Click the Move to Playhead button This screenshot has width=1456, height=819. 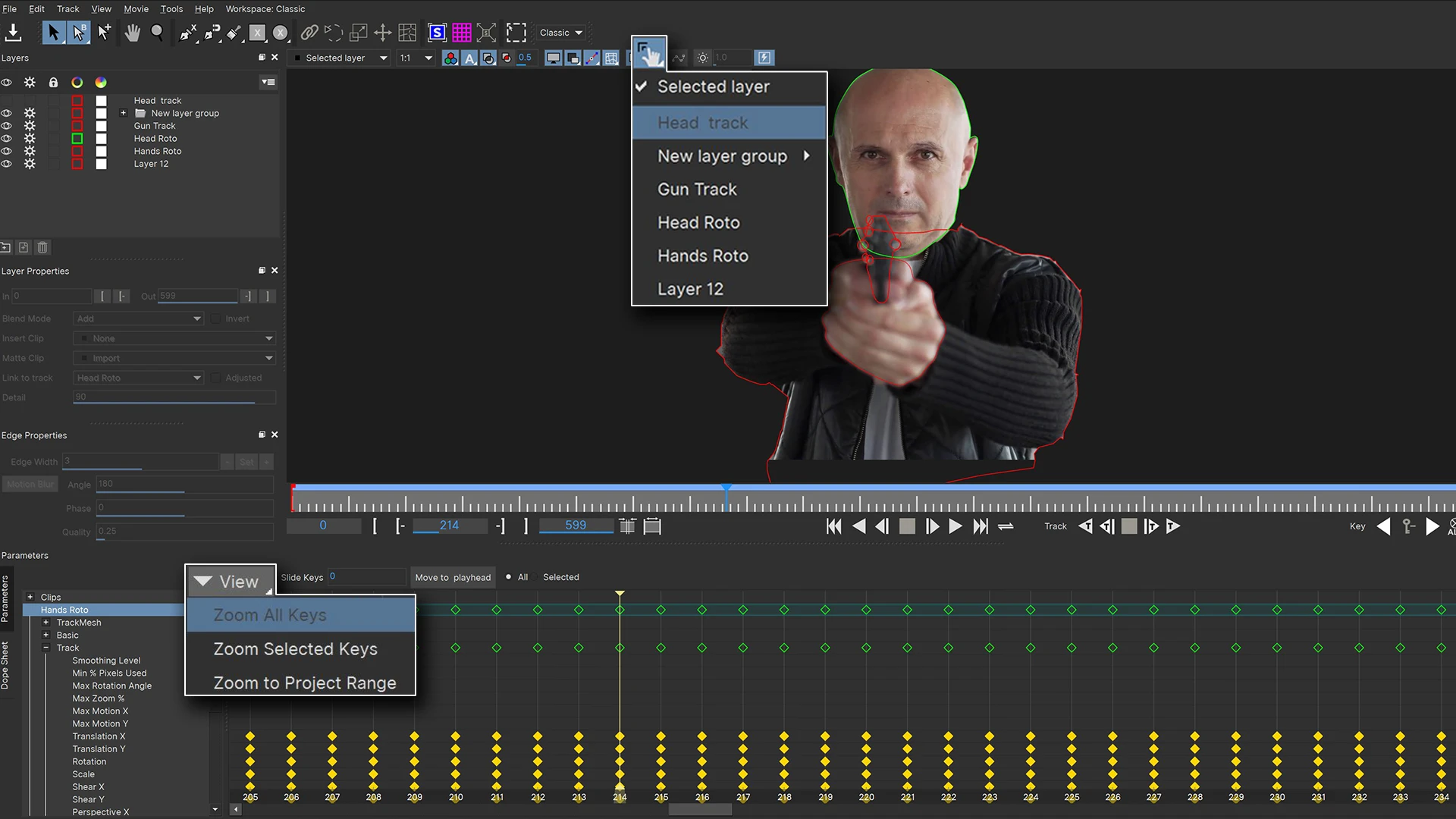(453, 577)
